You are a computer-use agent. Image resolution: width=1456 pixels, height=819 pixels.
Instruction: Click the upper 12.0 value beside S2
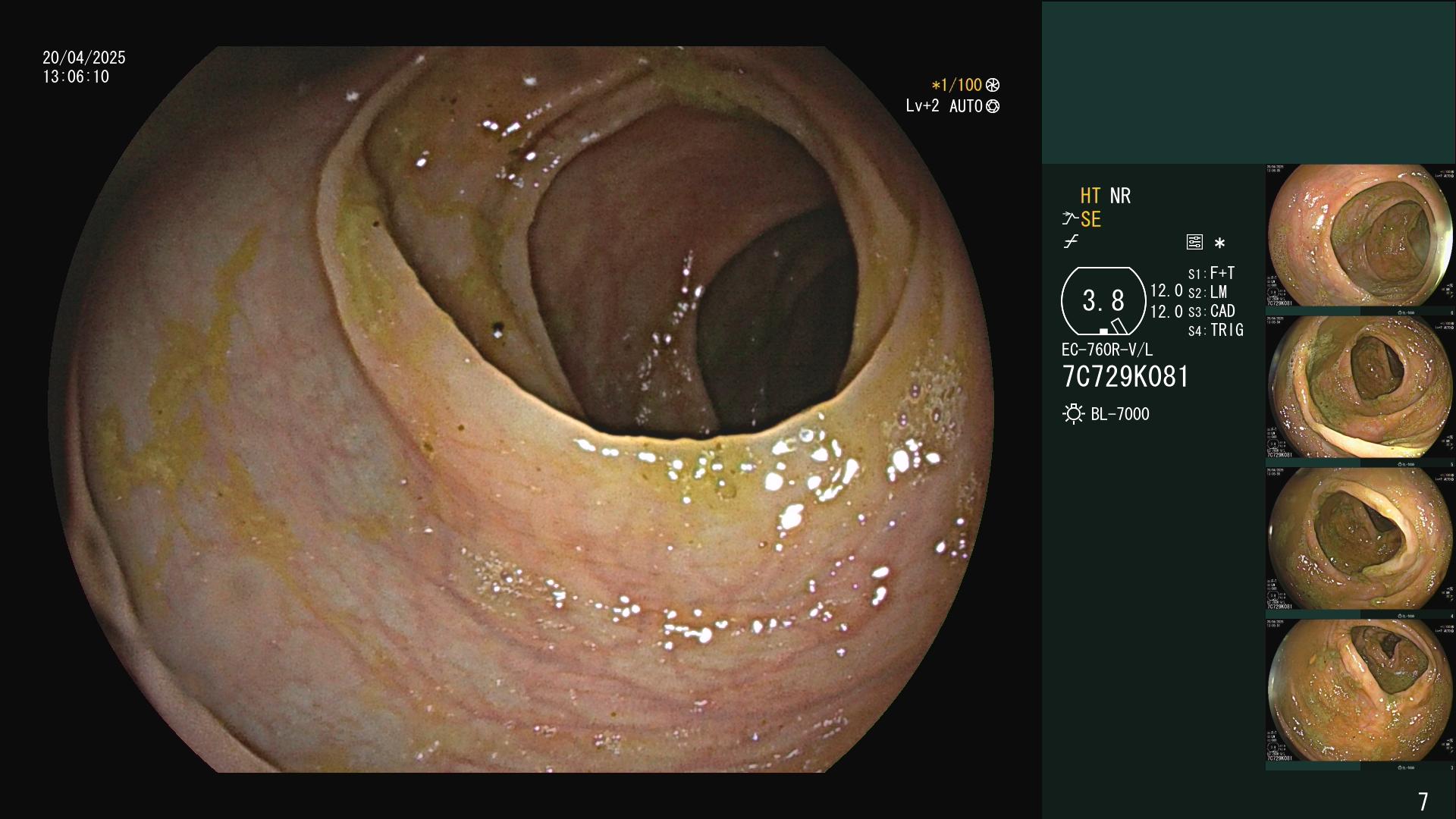tap(1166, 291)
